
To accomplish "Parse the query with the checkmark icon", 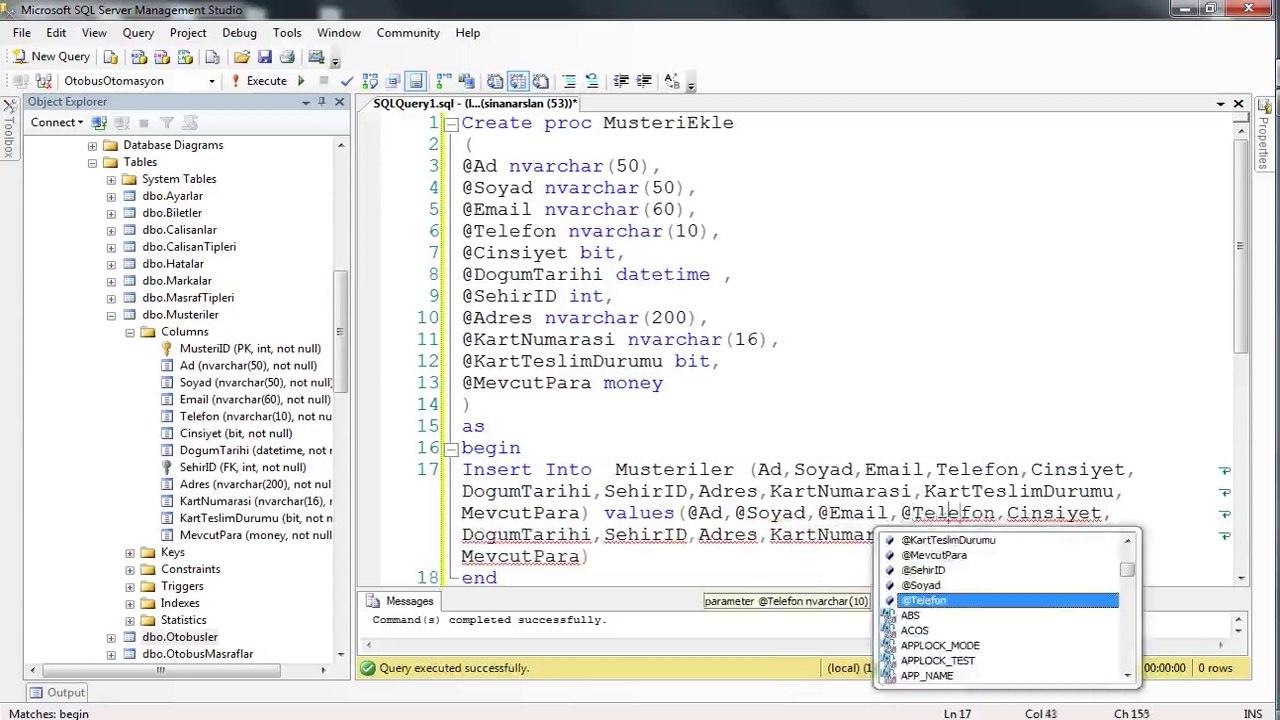I will [x=346, y=81].
